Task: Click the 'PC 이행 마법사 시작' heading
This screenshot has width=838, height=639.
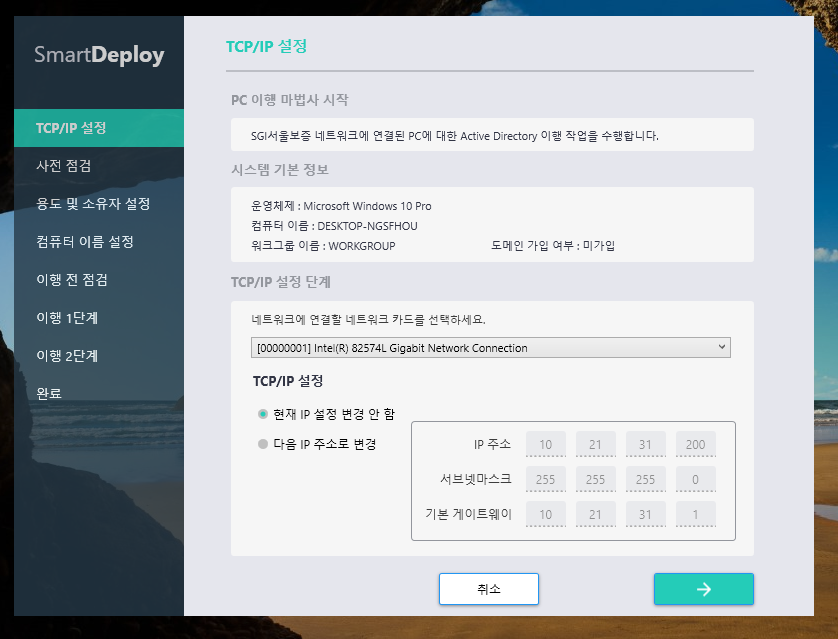Action: click(x=290, y=100)
